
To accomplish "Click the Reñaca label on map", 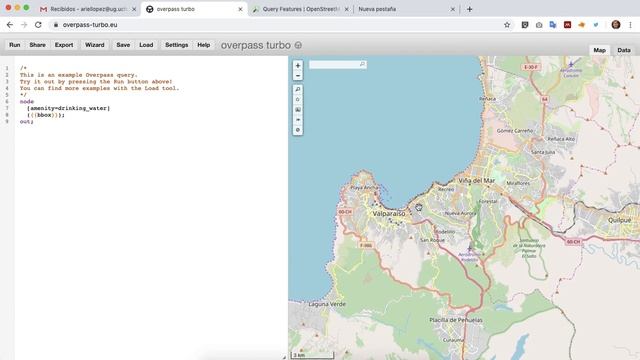I will click(487, 99).
